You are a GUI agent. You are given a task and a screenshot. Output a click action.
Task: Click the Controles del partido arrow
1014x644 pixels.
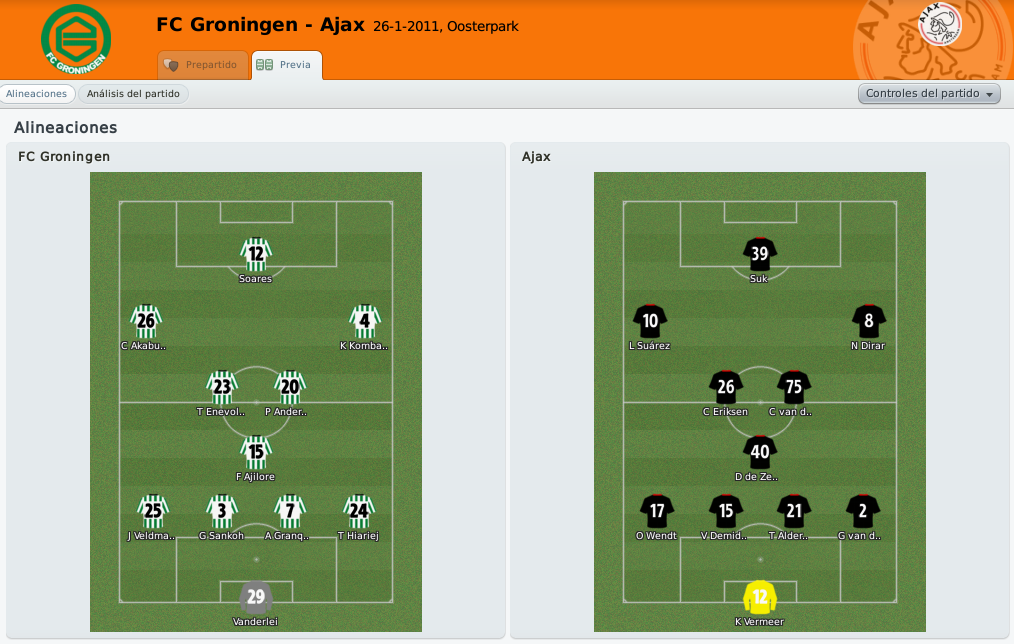pos(989,94)
